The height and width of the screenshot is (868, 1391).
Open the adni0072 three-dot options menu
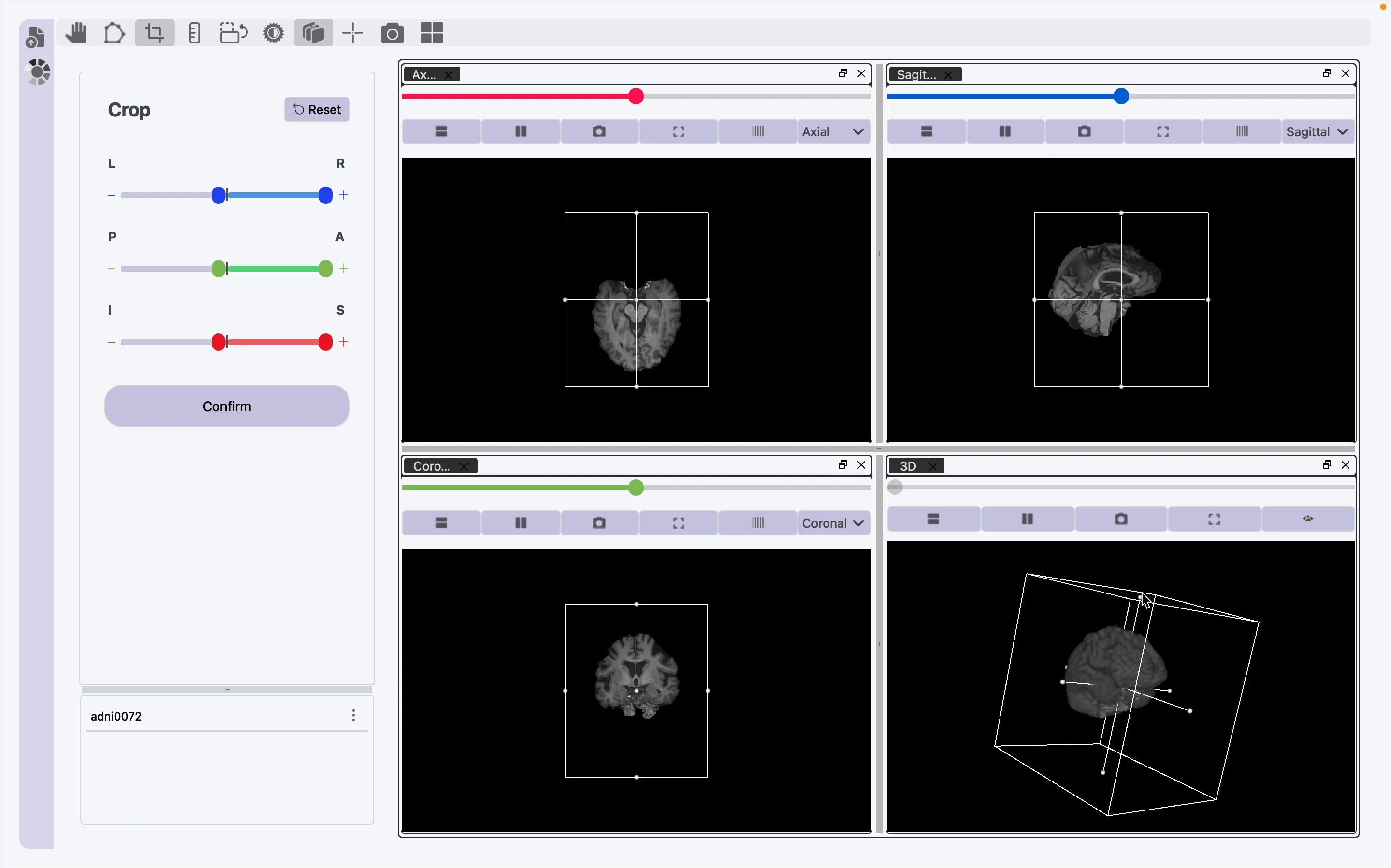click(x=353, y=715)
